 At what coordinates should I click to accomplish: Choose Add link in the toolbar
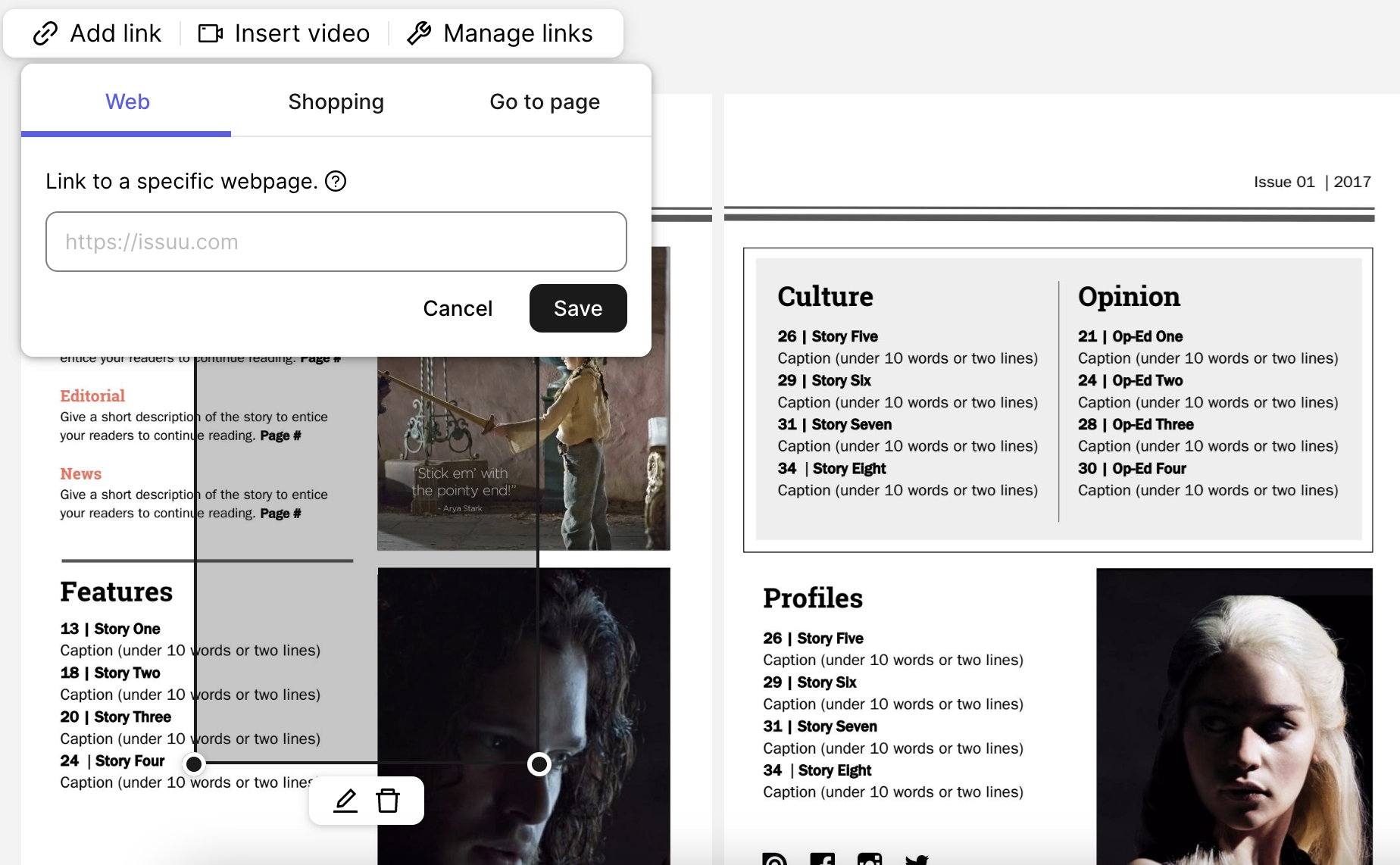pos(97,33)
